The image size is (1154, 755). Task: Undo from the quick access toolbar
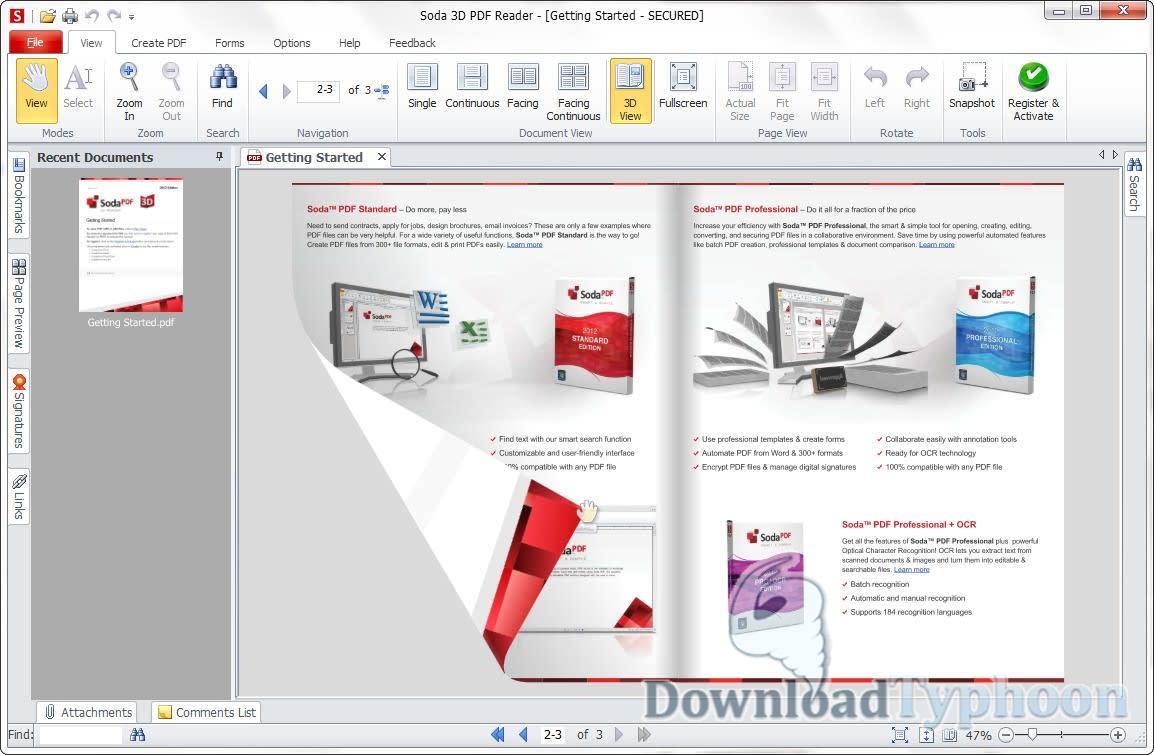tap(92, 15)
